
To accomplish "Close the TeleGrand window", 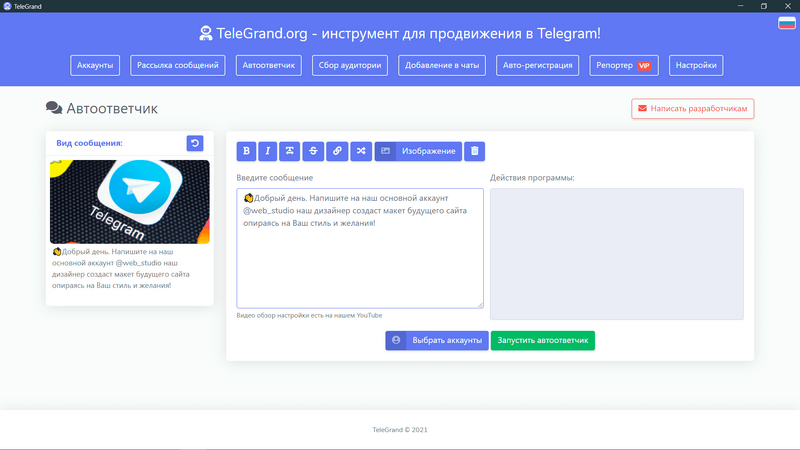I will [788, 6].
